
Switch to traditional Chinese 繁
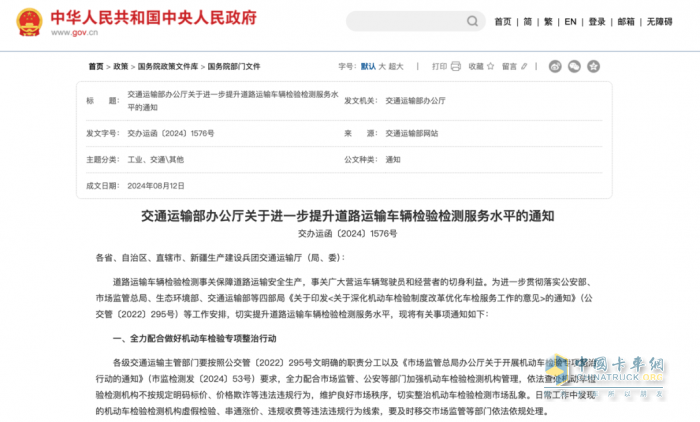(x=548, y=21)
